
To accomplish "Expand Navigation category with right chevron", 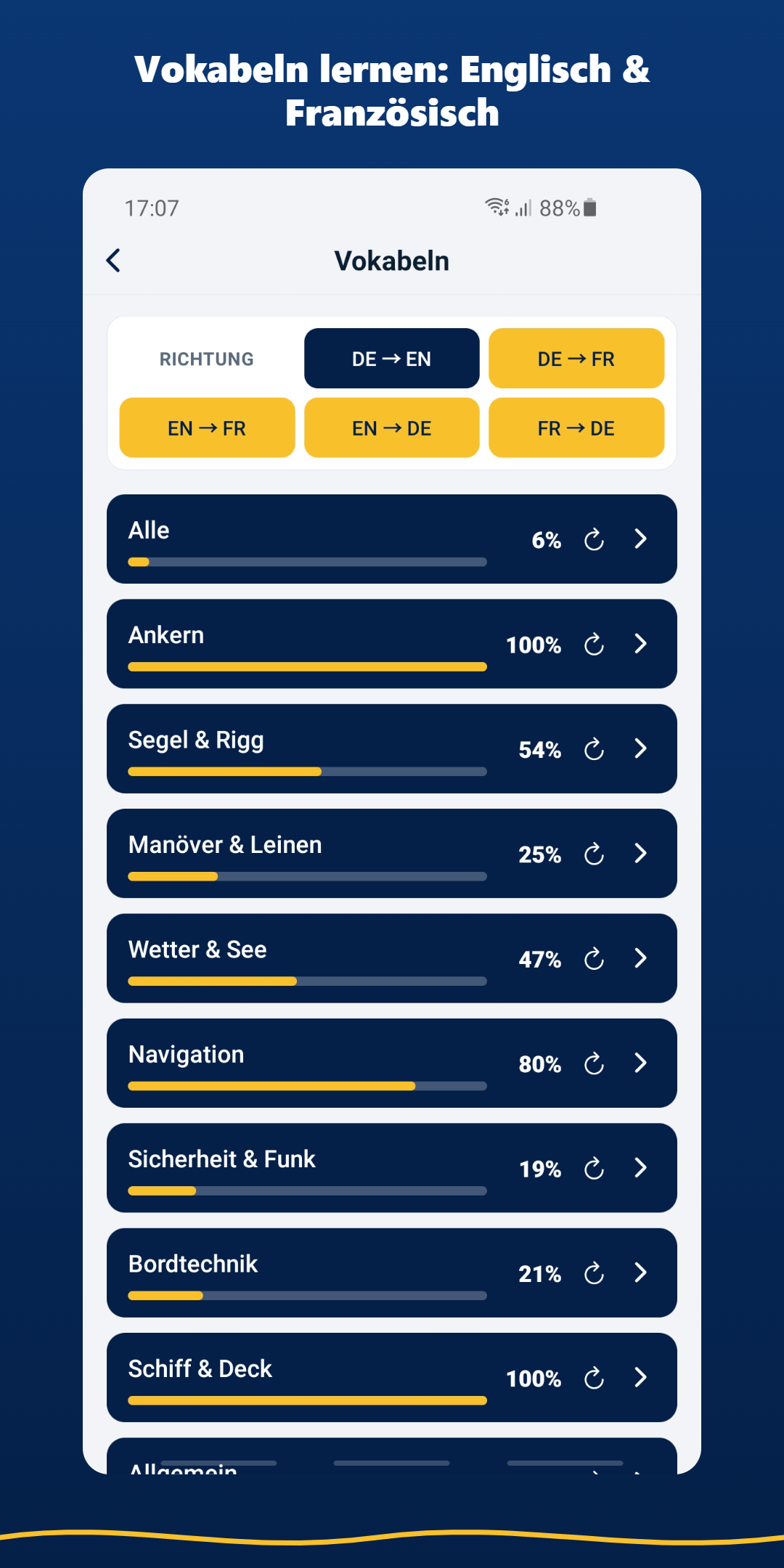I will [x=640, y=1063].
